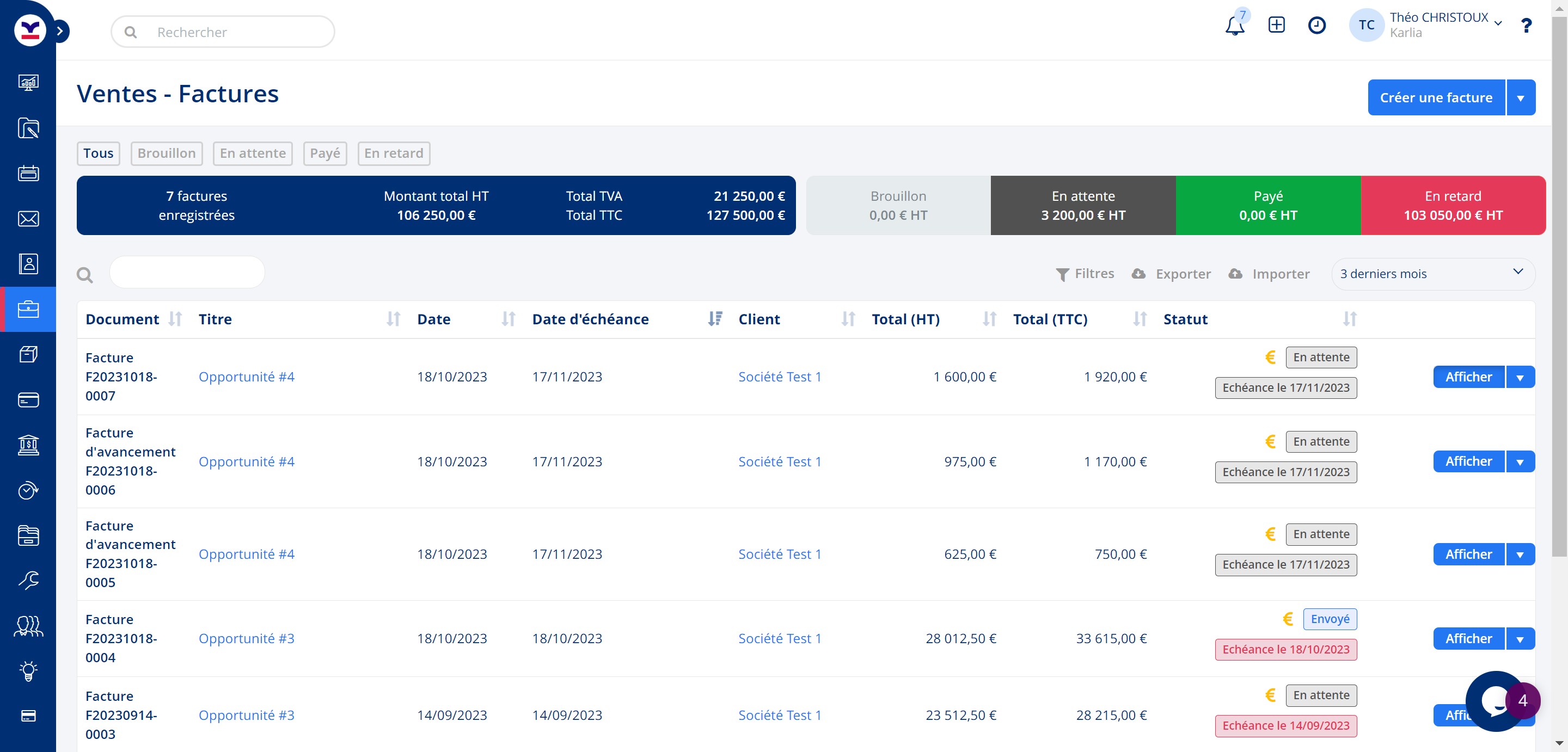Open the calendar icon in sidebar
The image size is (1568, 752).
pos(28,174)
